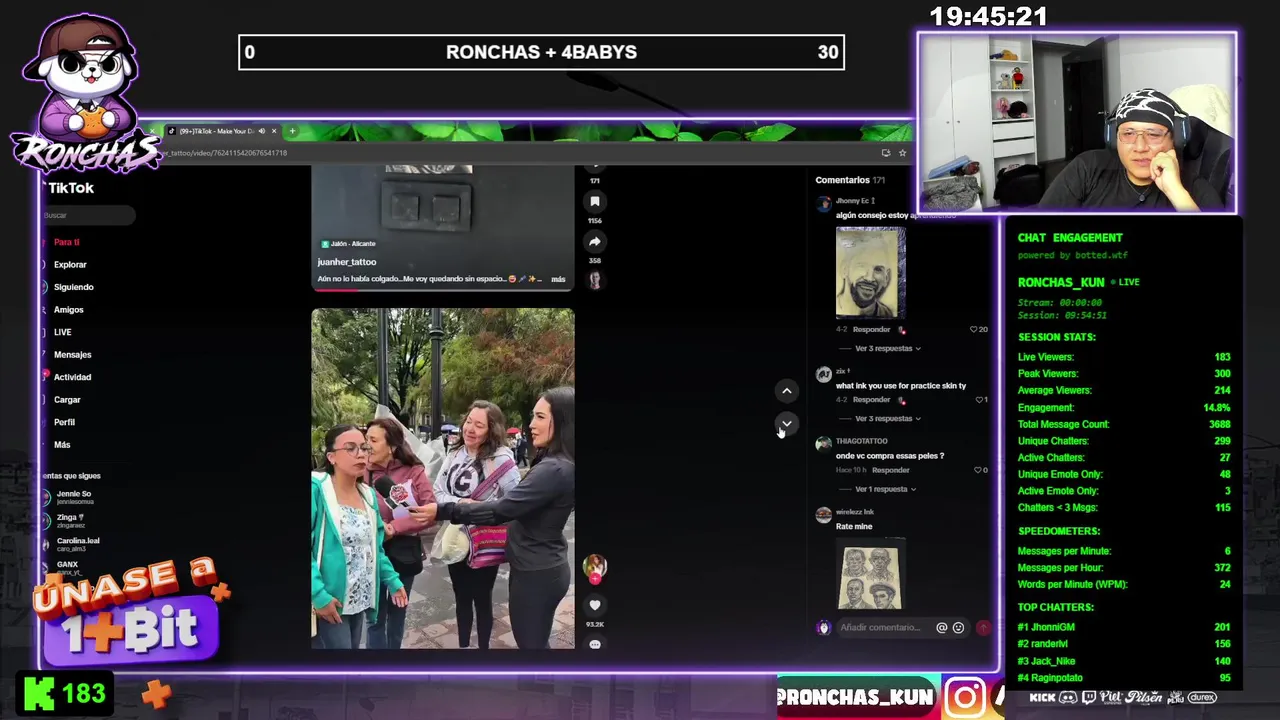The width and height of the screenshot is (1280, 720).
Task: Click the 'Live Viewers:' stat row
Action: 1124,357
